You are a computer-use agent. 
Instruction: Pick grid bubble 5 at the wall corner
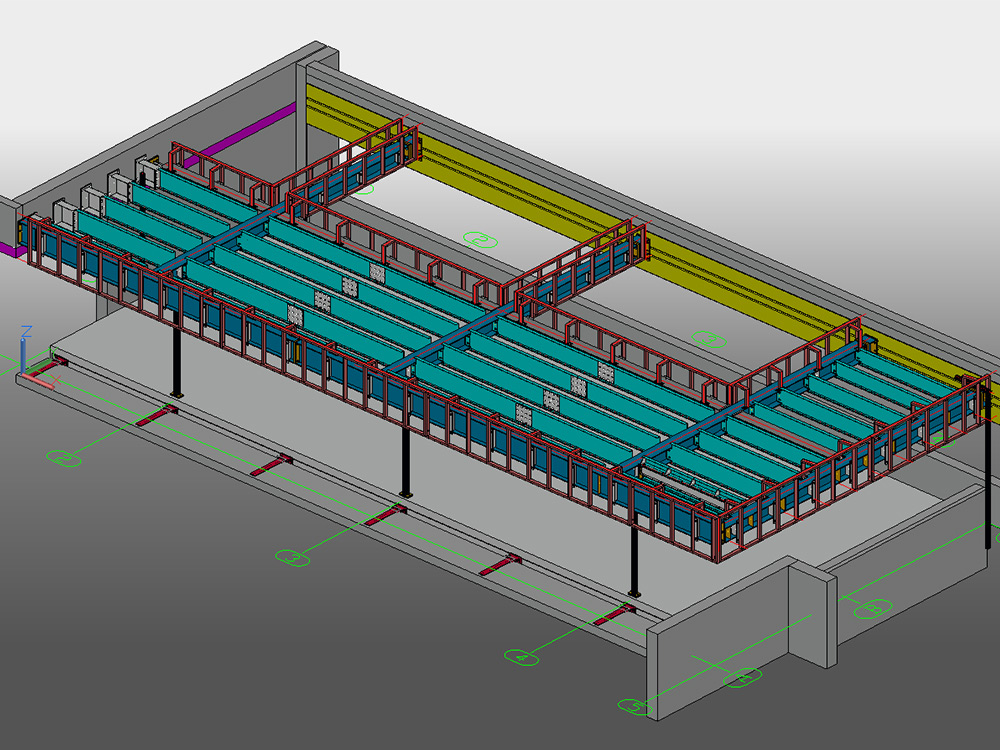pos(635,706)
